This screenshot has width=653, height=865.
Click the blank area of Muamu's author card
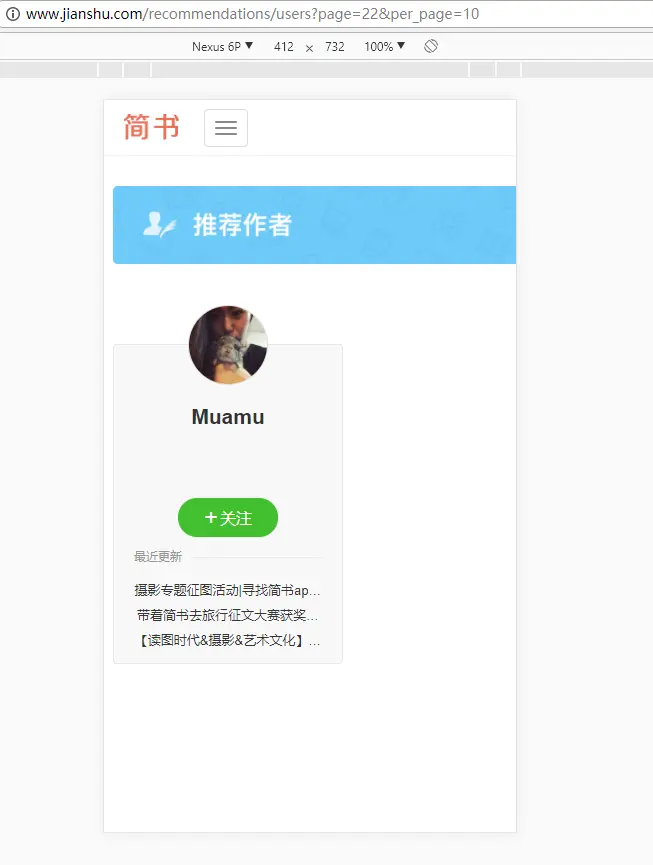[x=228, y=463]
